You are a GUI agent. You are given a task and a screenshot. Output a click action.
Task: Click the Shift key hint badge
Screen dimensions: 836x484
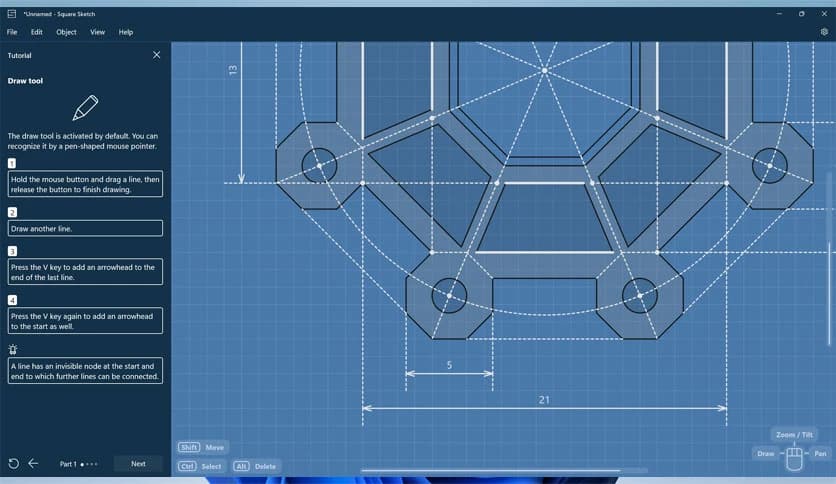coord(189,447)
